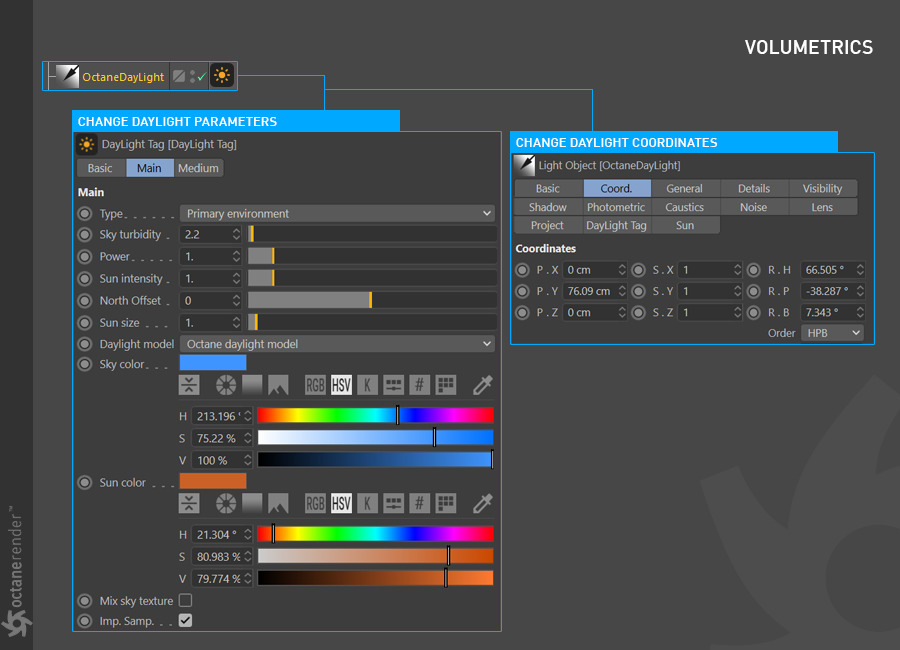Show hex field for Sun color
The height and width of the screenshot is (650, 900).
[x=420, y=503]
